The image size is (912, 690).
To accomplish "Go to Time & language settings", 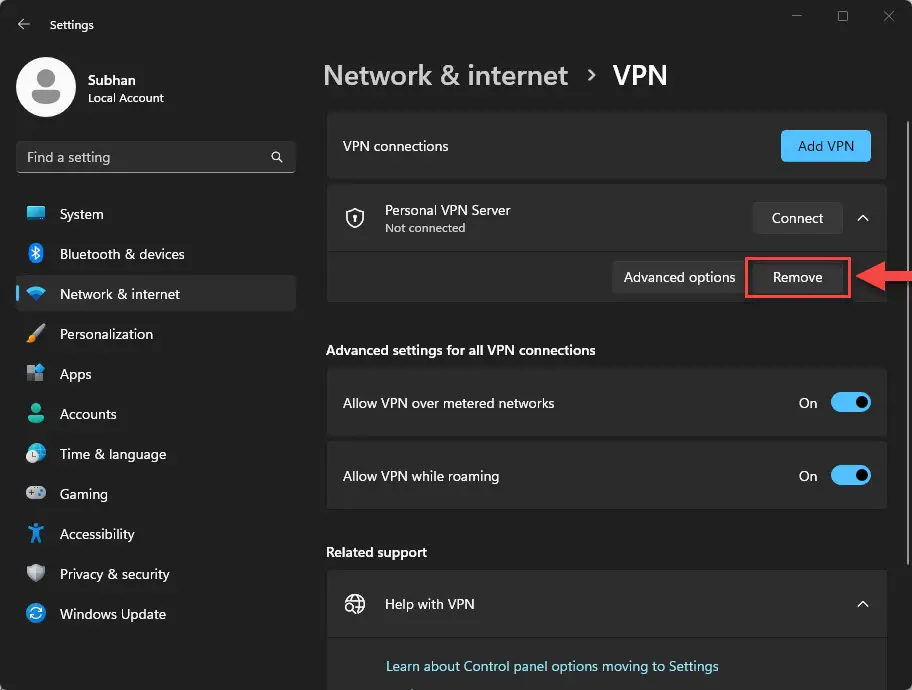I will (x=112, y=454).
